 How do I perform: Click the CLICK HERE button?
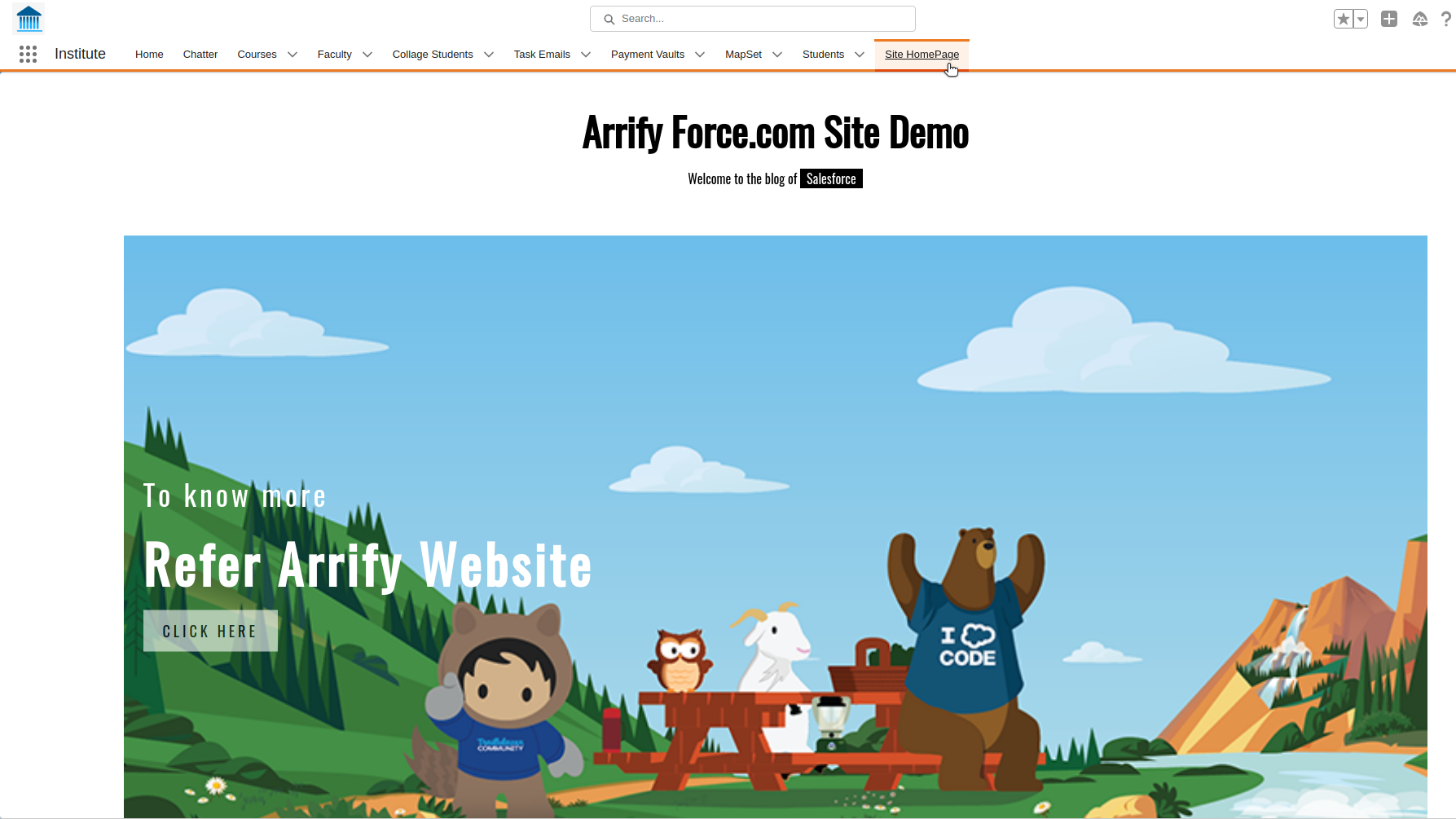[x=210, y=631]
